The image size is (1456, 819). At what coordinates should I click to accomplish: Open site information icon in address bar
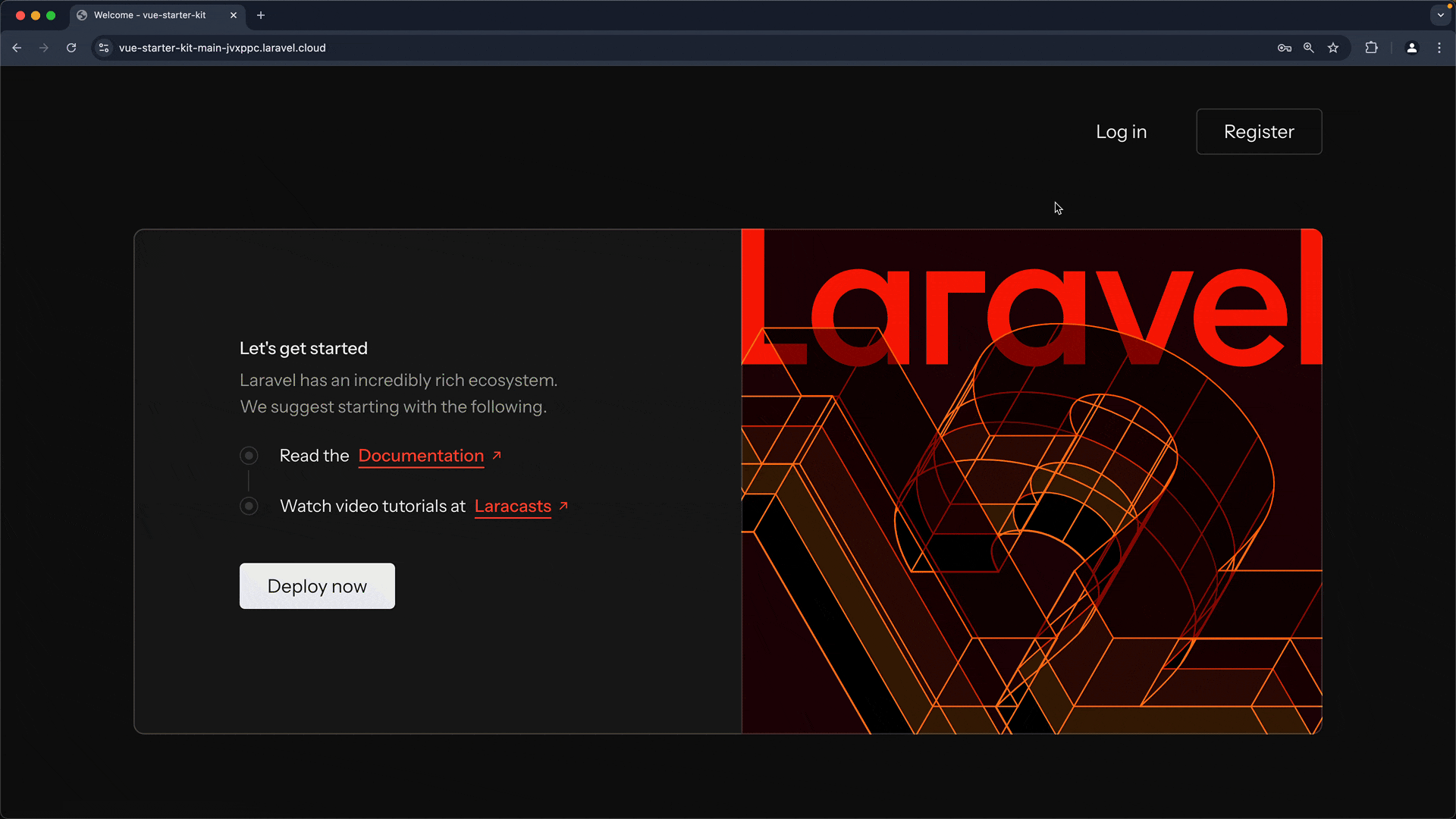pyautogui.click(x=104, y=48)
